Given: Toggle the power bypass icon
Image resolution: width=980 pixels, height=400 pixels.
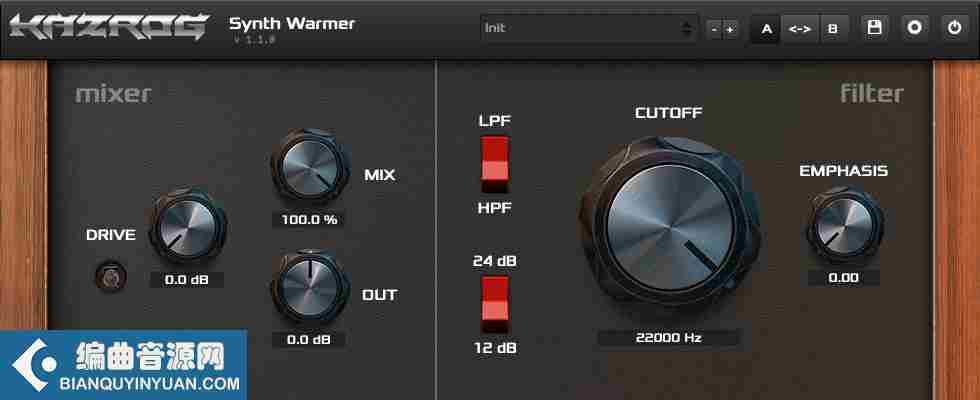Looking at the screenshot, I should [x=955, y=28].
